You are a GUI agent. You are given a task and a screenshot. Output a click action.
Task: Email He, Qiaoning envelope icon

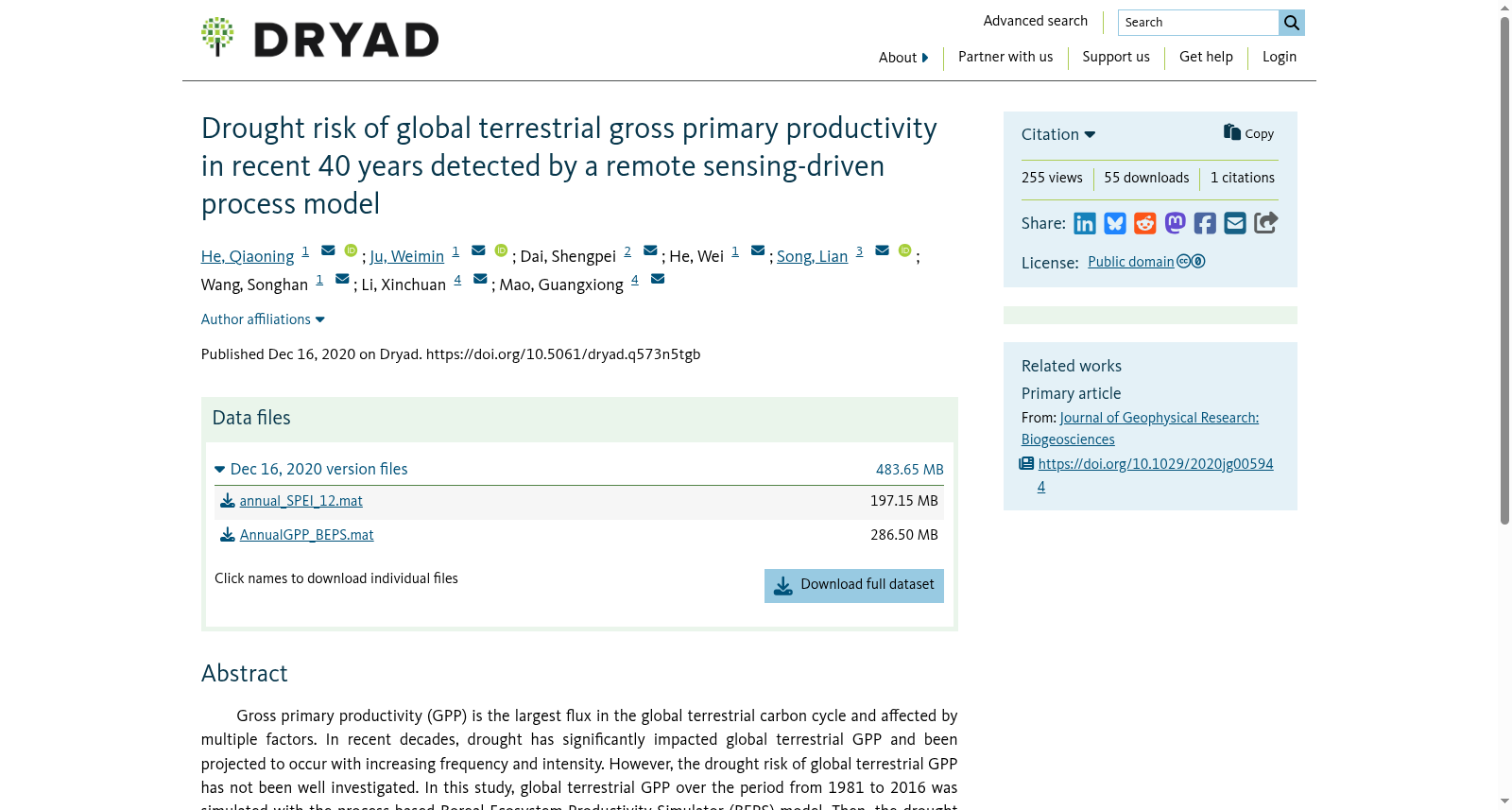328,250
